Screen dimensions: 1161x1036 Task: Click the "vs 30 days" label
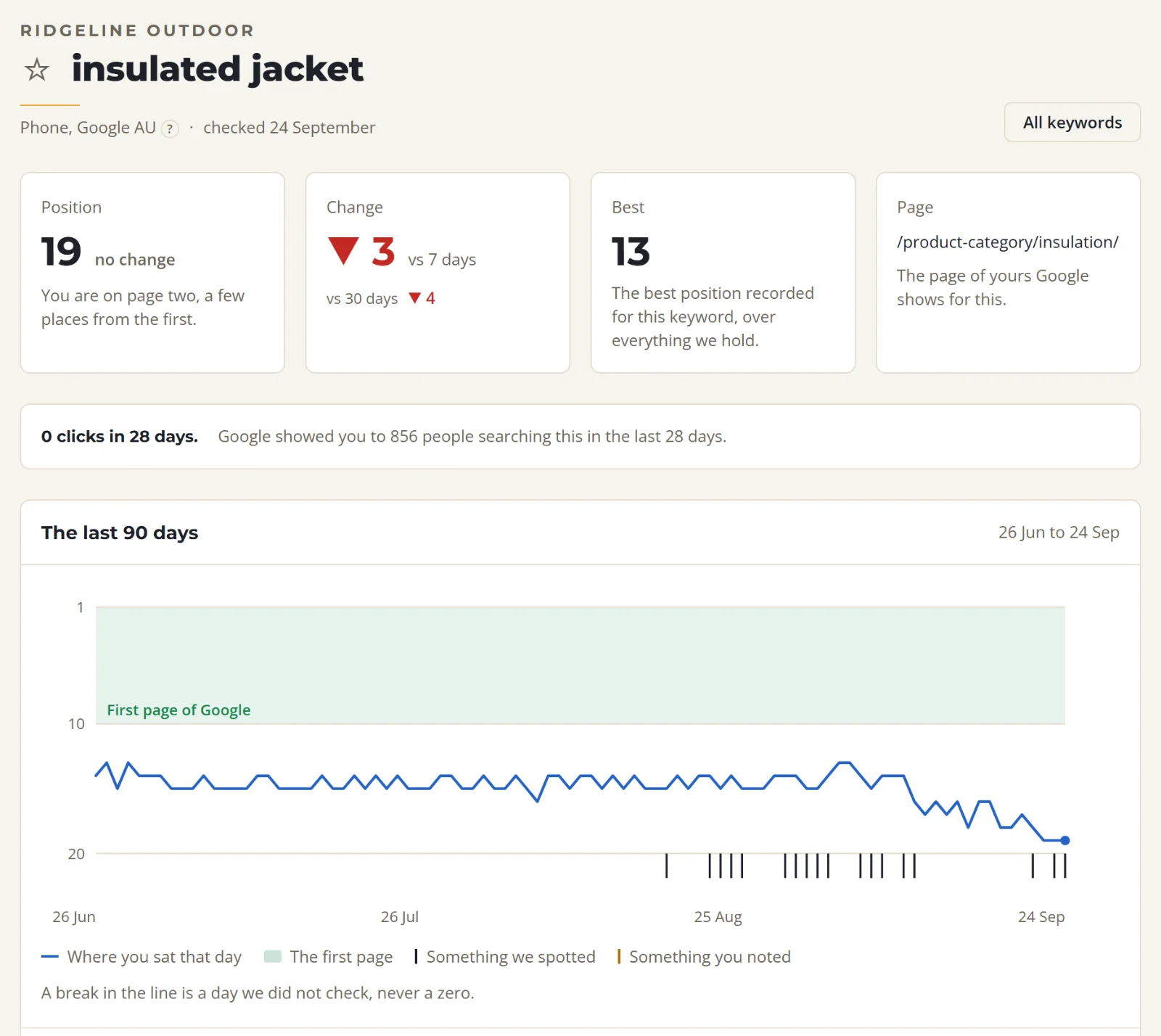coord(362,298)
